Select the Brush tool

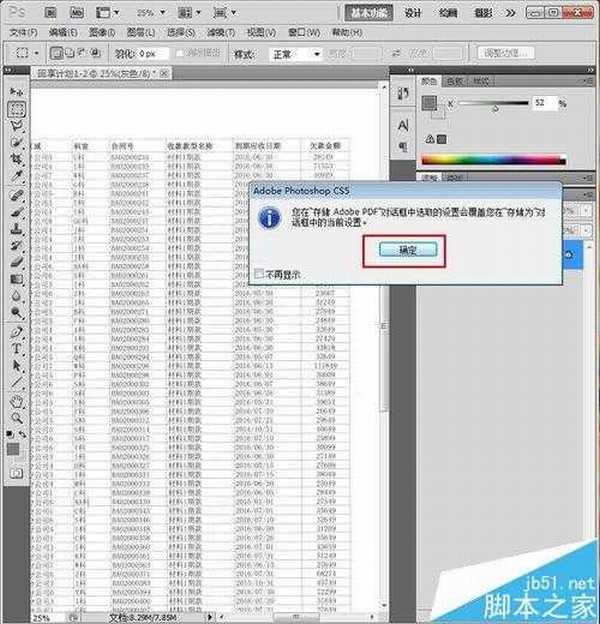17,212
